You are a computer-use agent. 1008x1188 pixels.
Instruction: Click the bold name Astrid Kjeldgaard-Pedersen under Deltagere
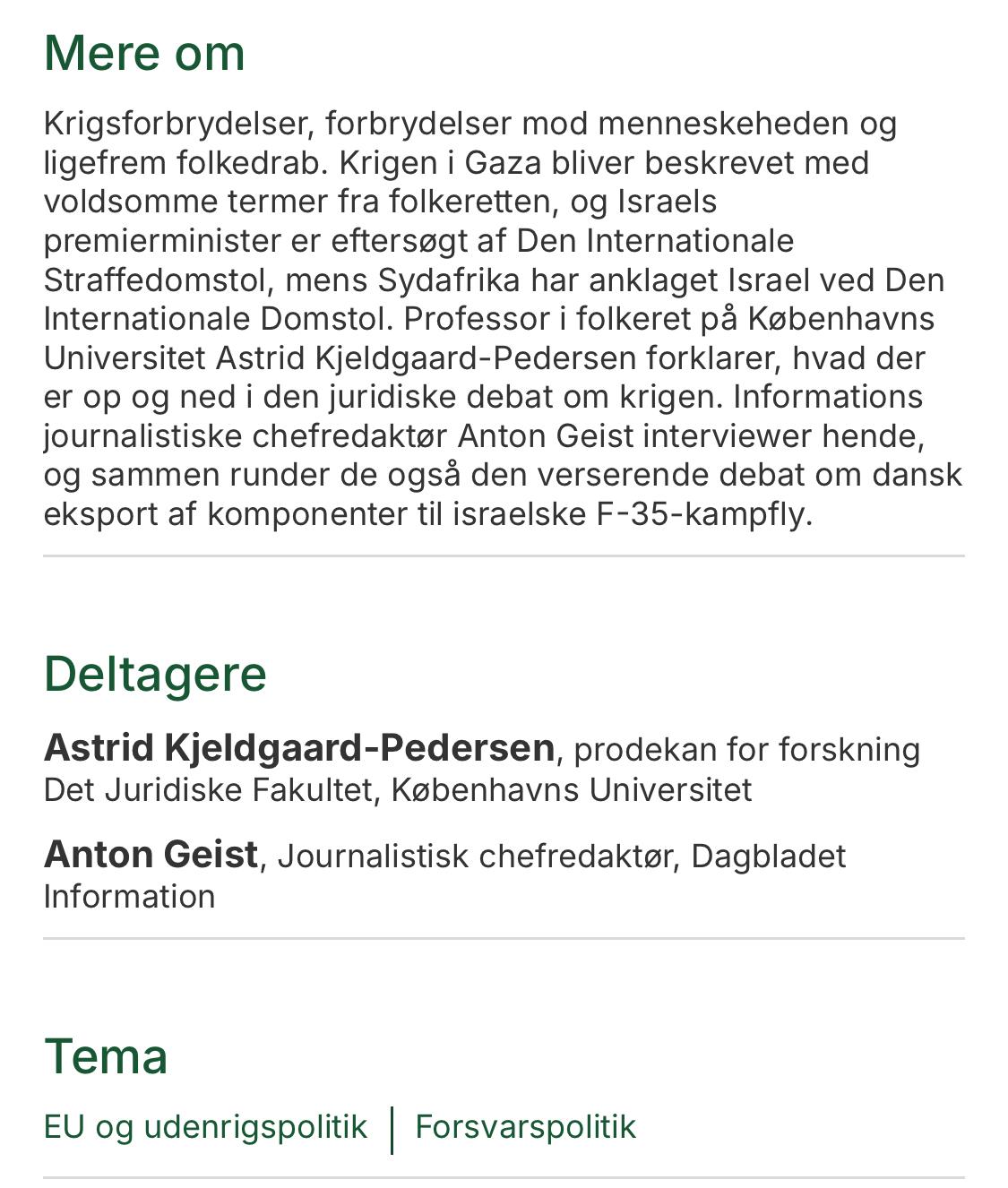click(299, 748)
